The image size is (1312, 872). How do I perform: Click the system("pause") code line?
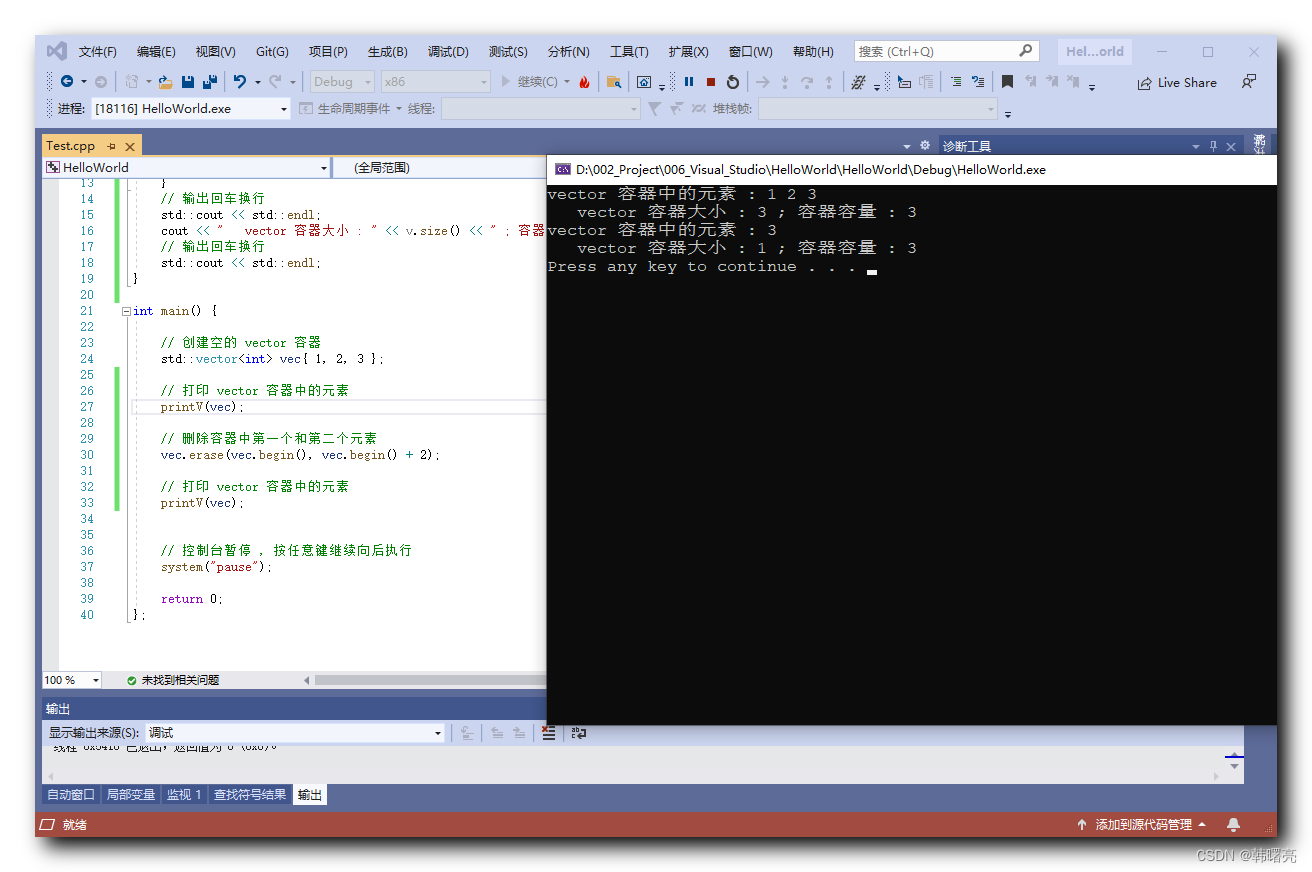click(x=216, y=567)
